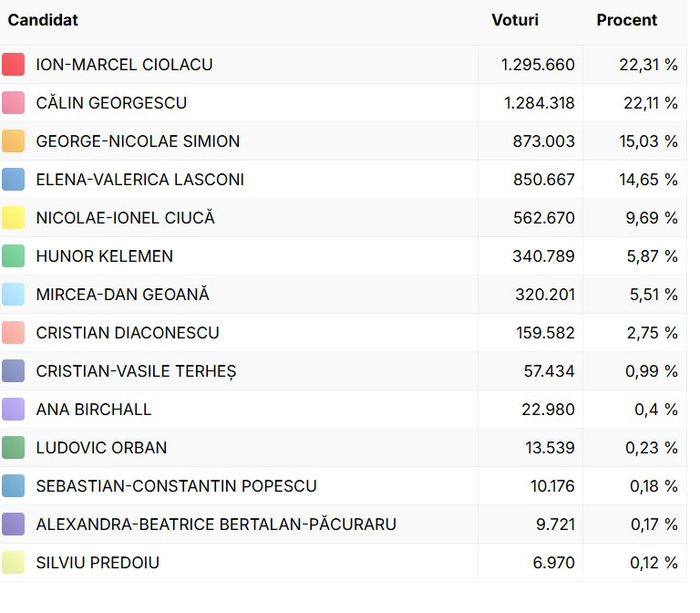Click the orange swatch for George-Nicolae Simion
Viewport: 700px width, 613px height.
[x=13, y=141]
